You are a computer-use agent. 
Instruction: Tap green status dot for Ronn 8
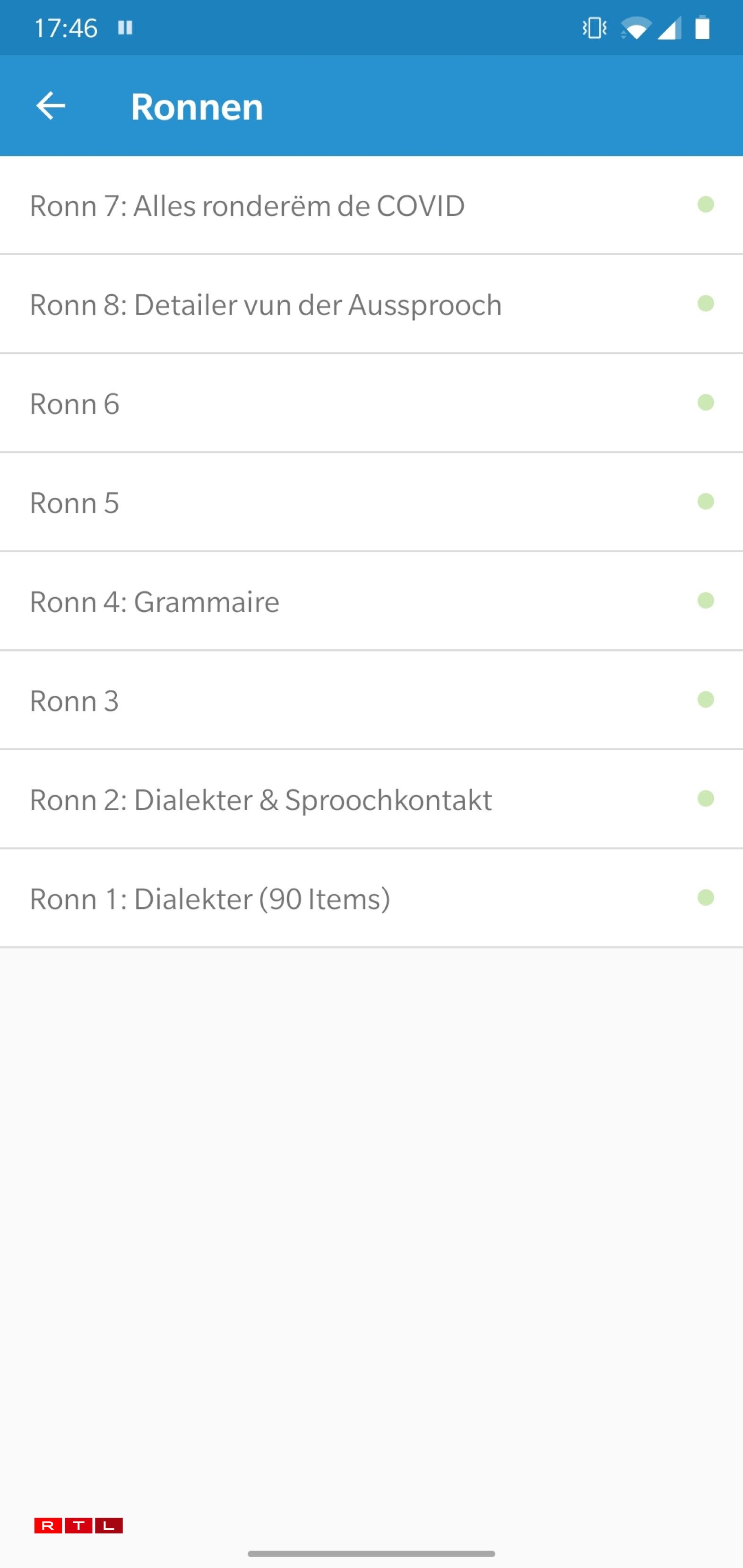705,303
